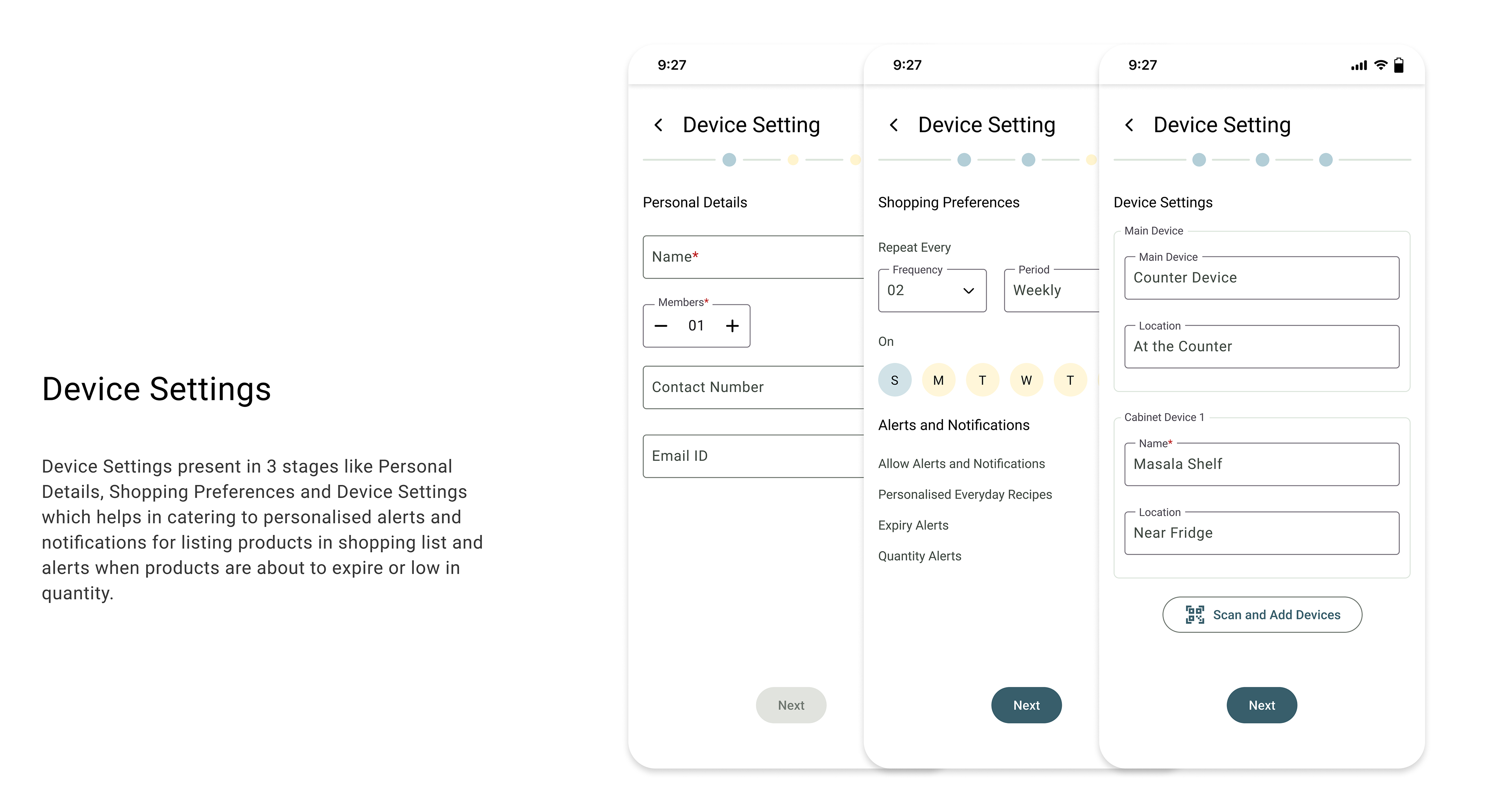Toggle Wednesday day chip
Image resolution: width=1512 pixels, height=812 pixels.
(1026, 380)
